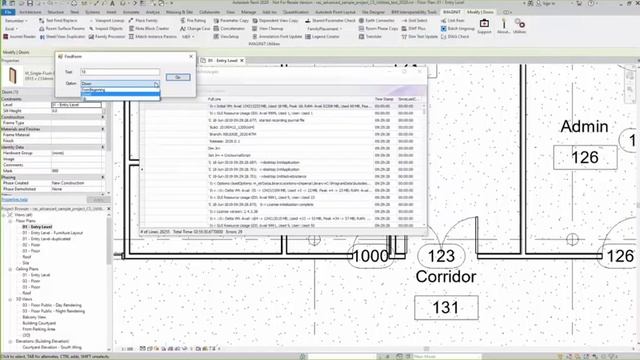The image size is (640, 360).
Task: Collapse the Phasing properties section
Action: 102,177
